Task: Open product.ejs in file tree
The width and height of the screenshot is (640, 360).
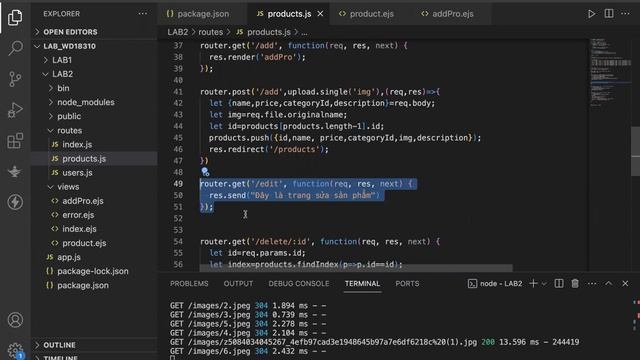Action: click(94, 243)
